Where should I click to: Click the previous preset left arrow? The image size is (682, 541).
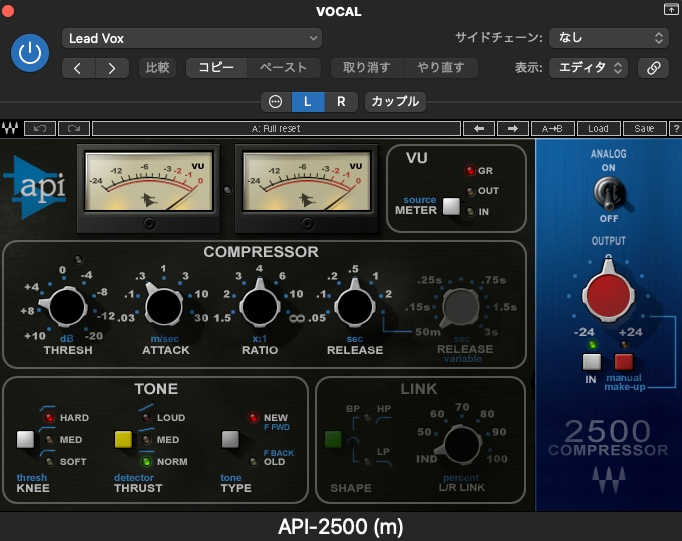79,68
